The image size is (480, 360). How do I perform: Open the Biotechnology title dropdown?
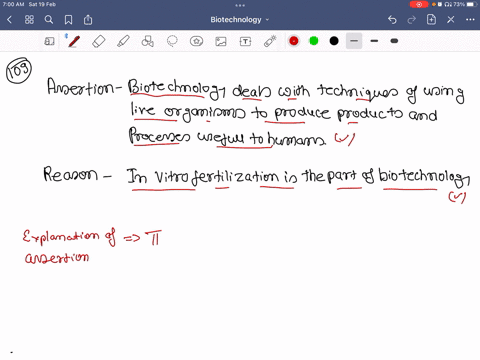click(x=239, y=20)
